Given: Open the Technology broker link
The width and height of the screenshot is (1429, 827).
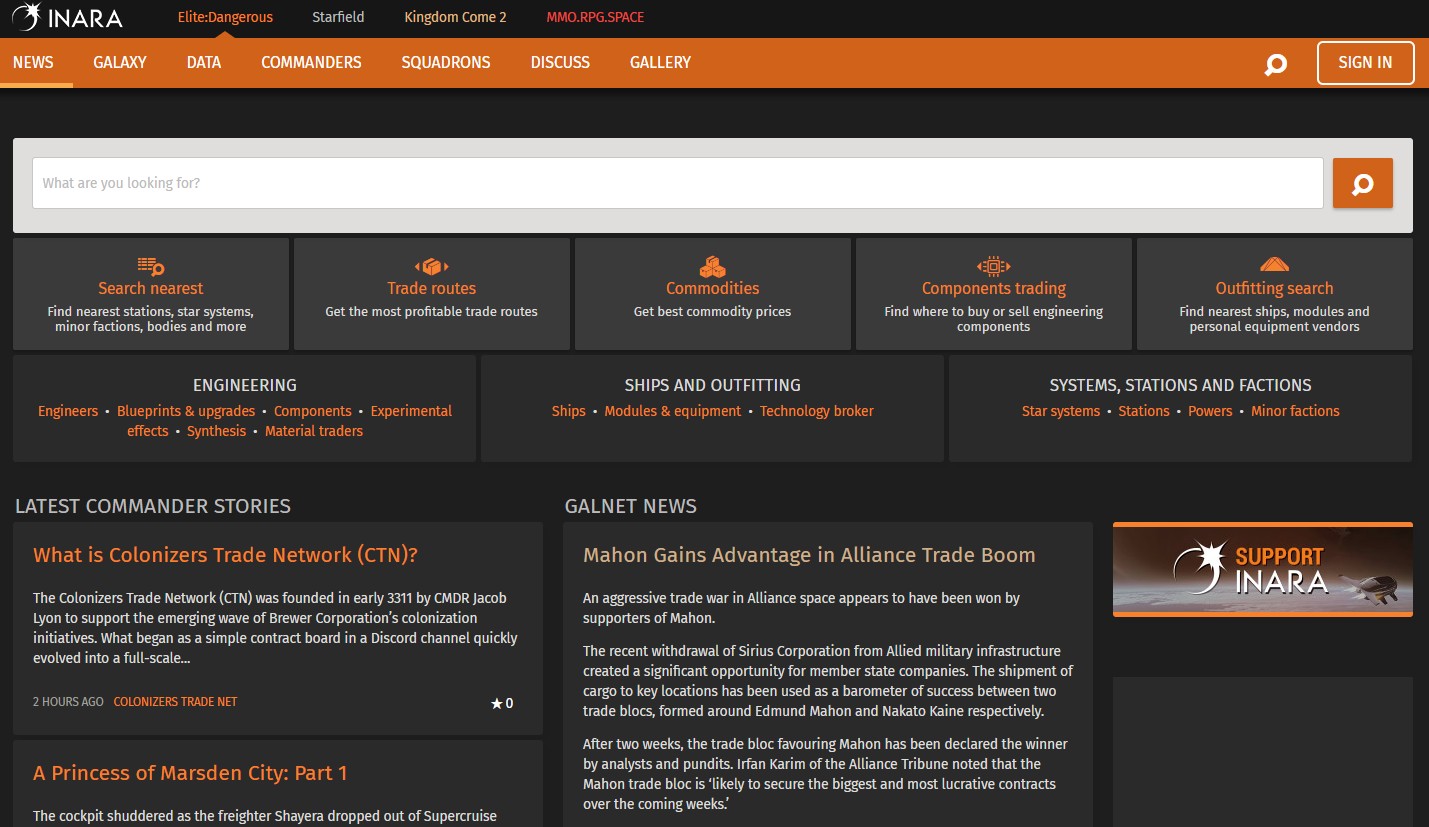Looking at the screenshot, I should coord(817,411).
